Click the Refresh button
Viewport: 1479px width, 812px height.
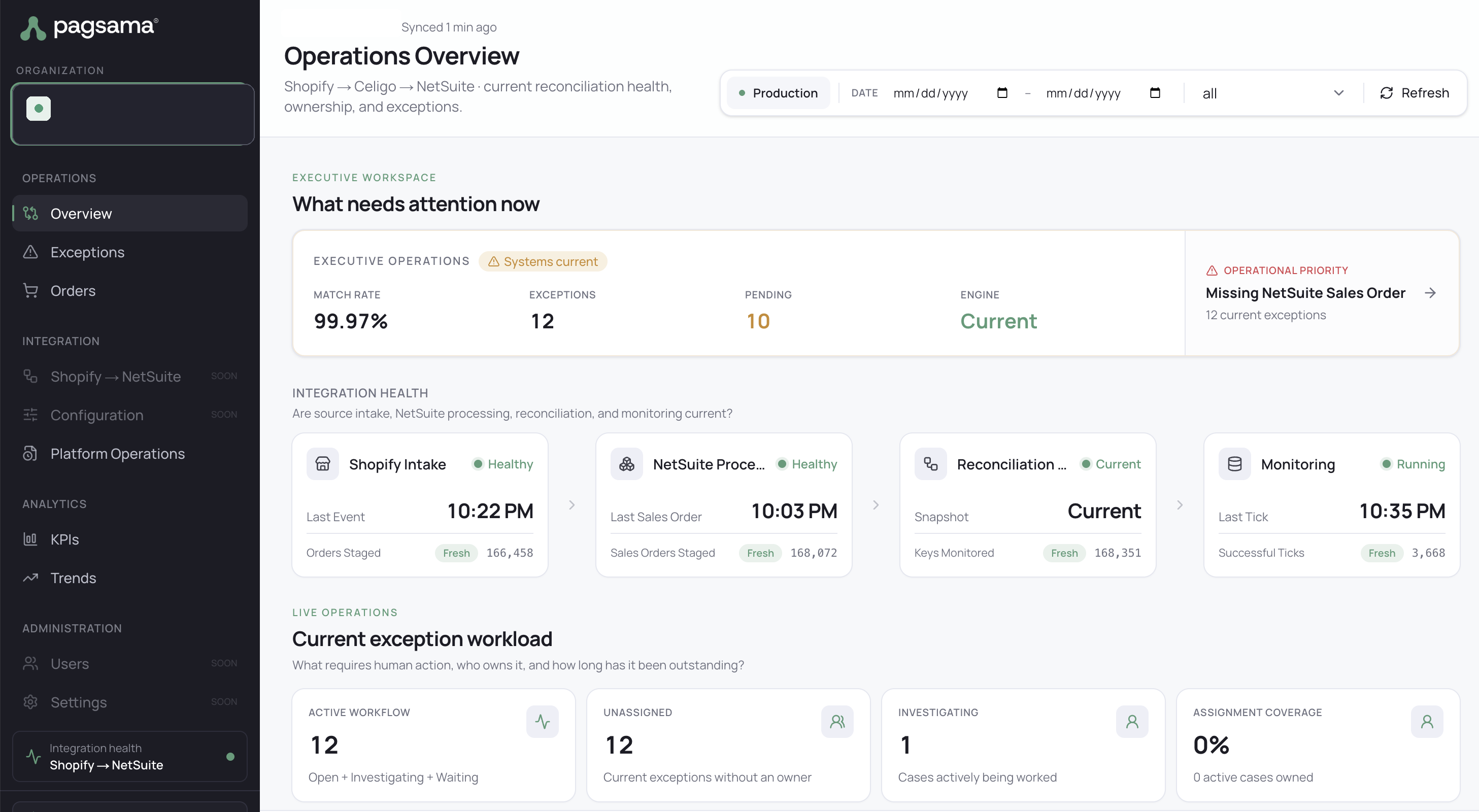[1414, 93]
